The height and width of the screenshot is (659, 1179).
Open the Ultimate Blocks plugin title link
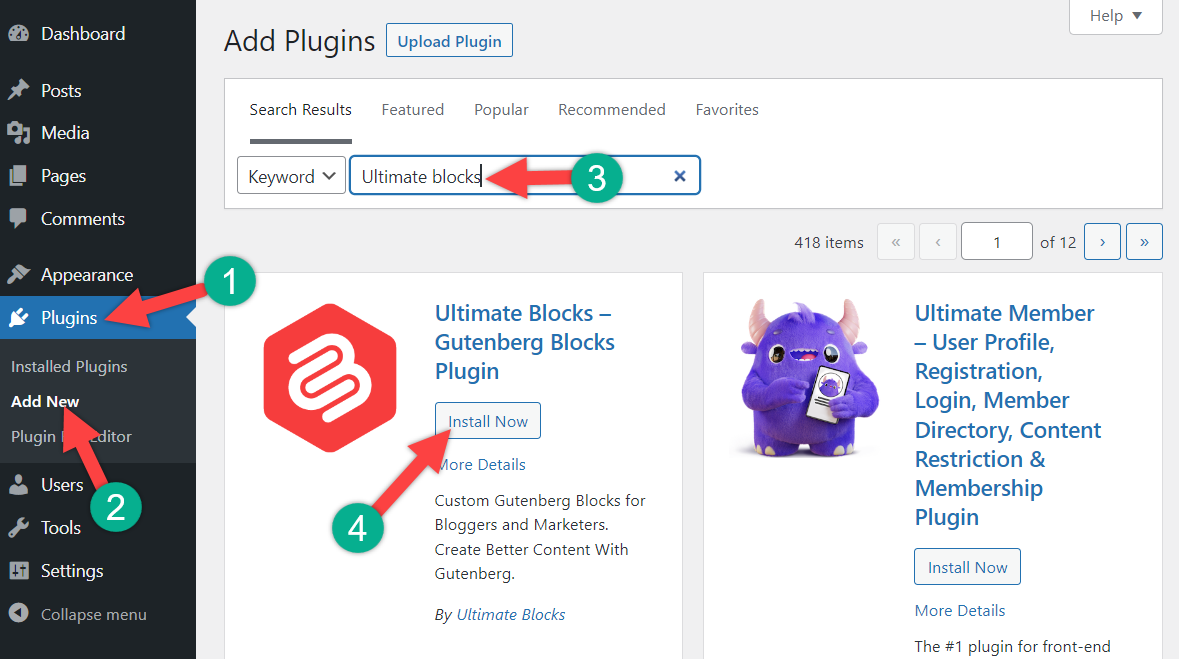click(x=525, y=342)
